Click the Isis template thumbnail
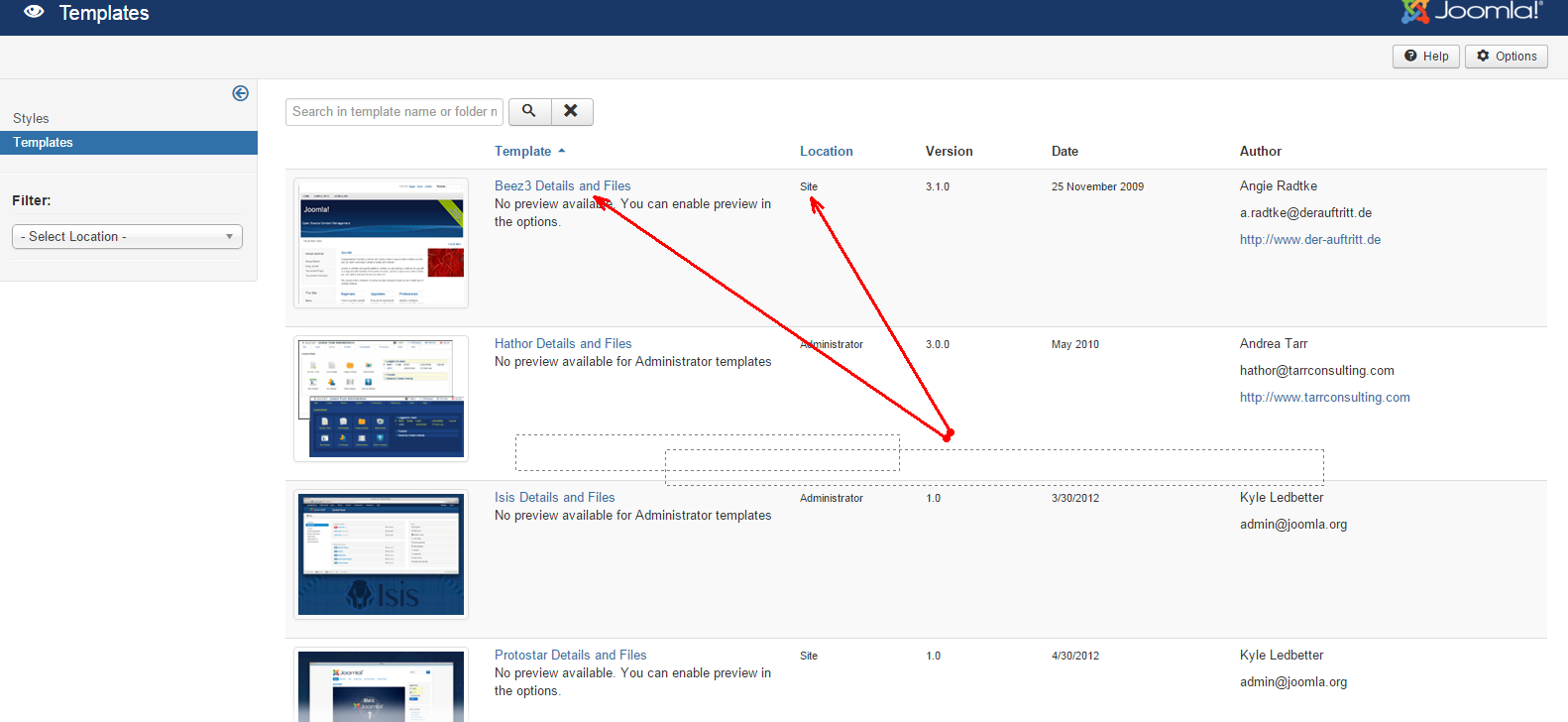 coord(381,554)
